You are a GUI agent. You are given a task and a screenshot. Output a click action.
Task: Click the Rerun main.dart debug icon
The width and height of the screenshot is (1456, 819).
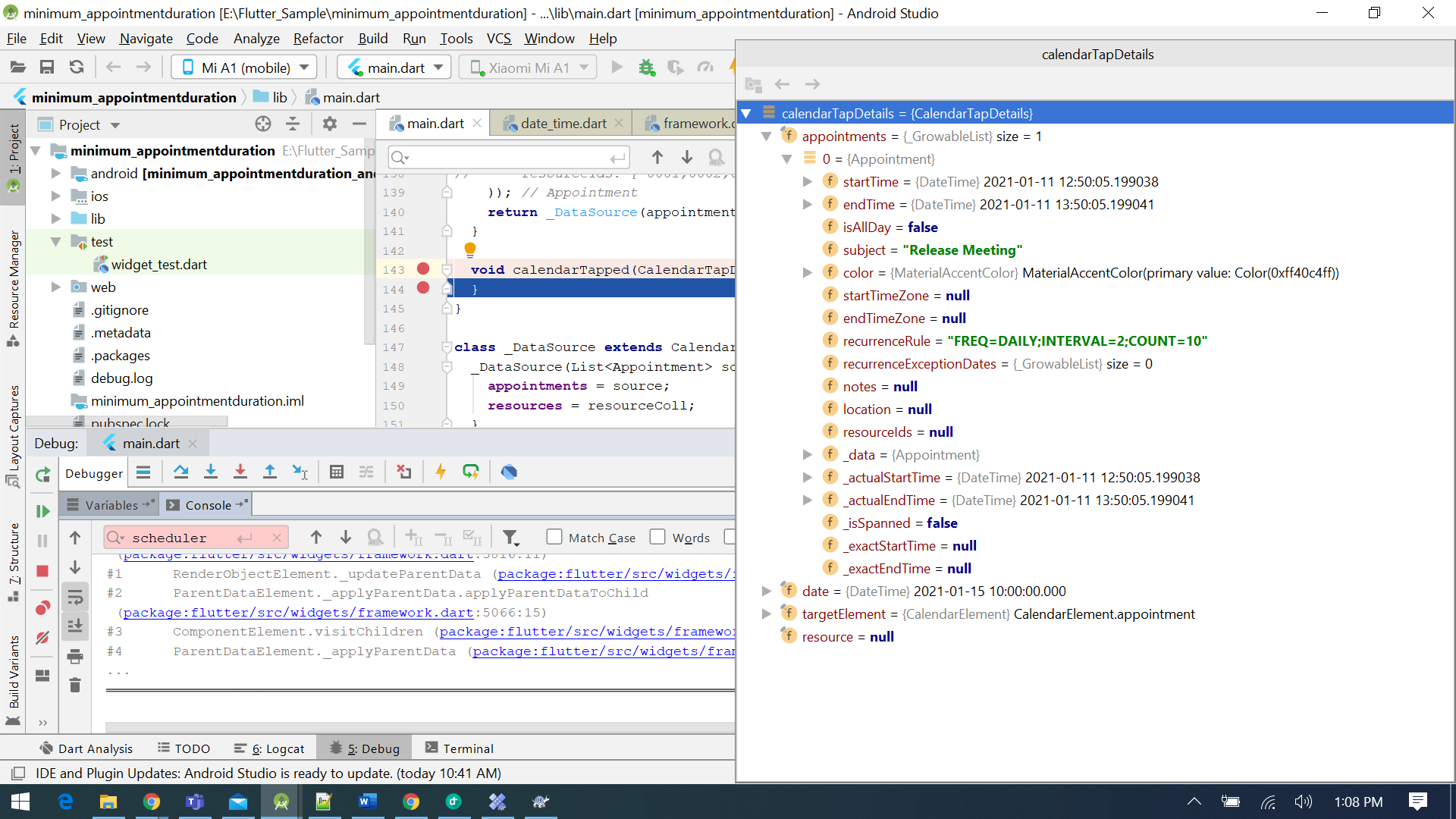42,475
